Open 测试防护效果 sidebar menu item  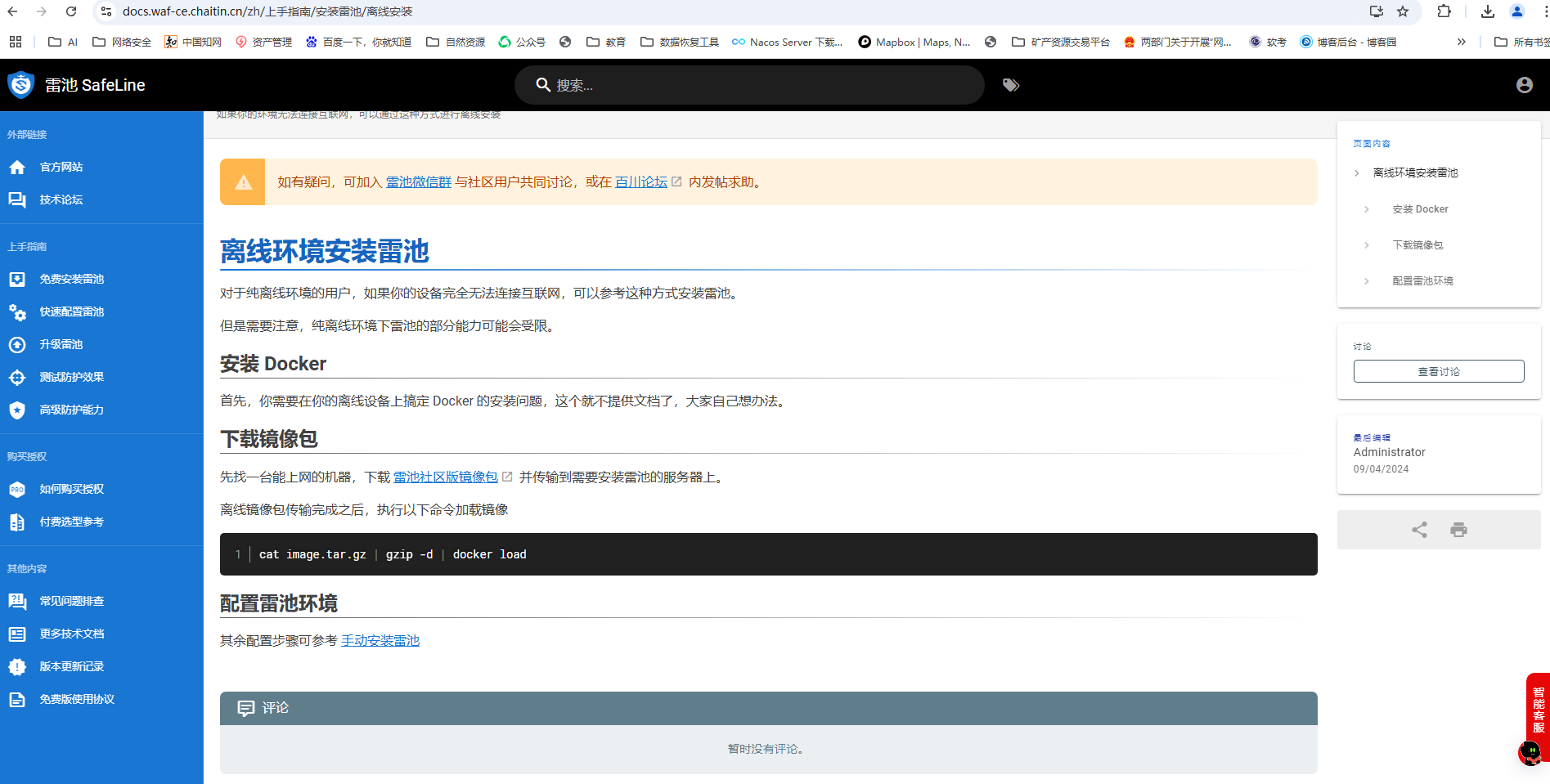(101, 378)
